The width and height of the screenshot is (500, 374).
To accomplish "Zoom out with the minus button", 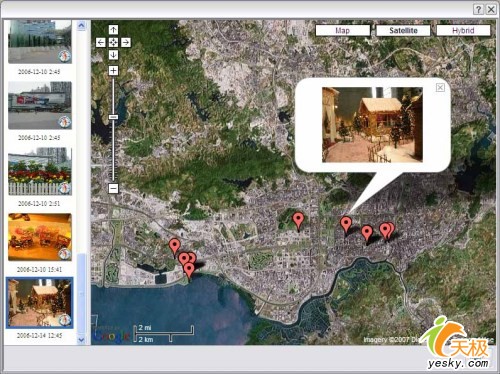I will (x=113, y=188).
